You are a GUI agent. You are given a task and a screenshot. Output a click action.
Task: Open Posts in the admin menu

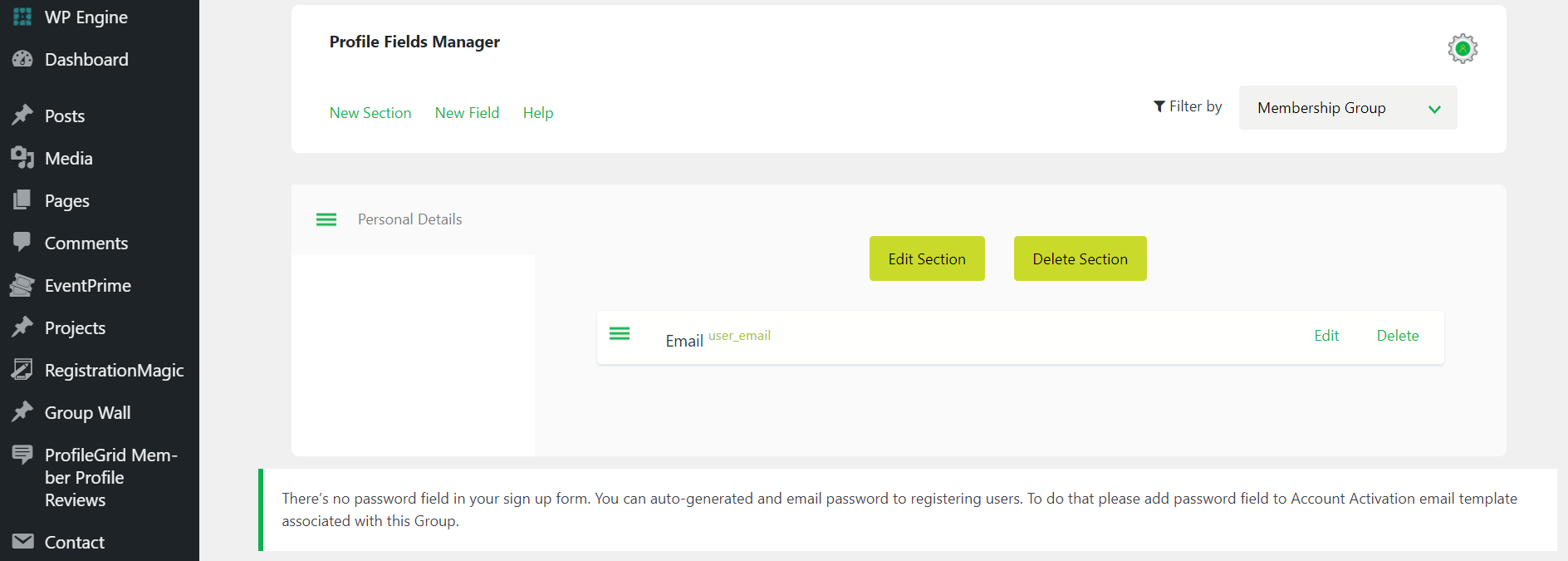click(65, 116)
